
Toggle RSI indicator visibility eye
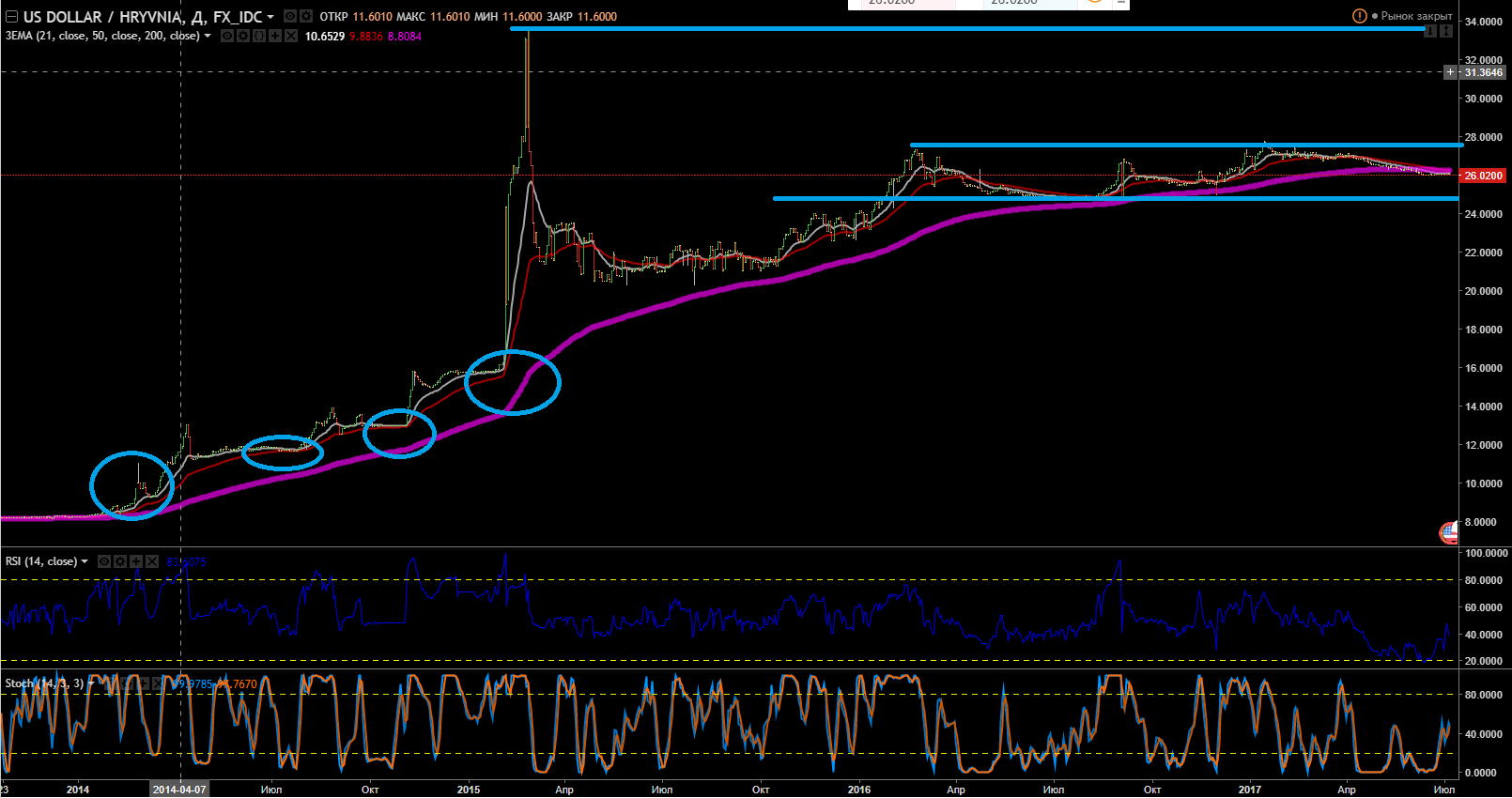coord(104,561)
